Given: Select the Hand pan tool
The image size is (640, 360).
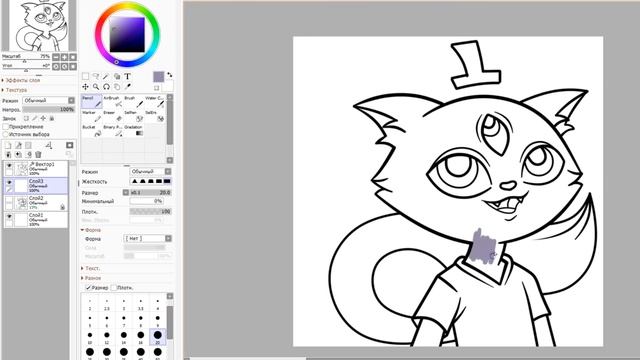Looking at the screenshot, I should 117,87.
